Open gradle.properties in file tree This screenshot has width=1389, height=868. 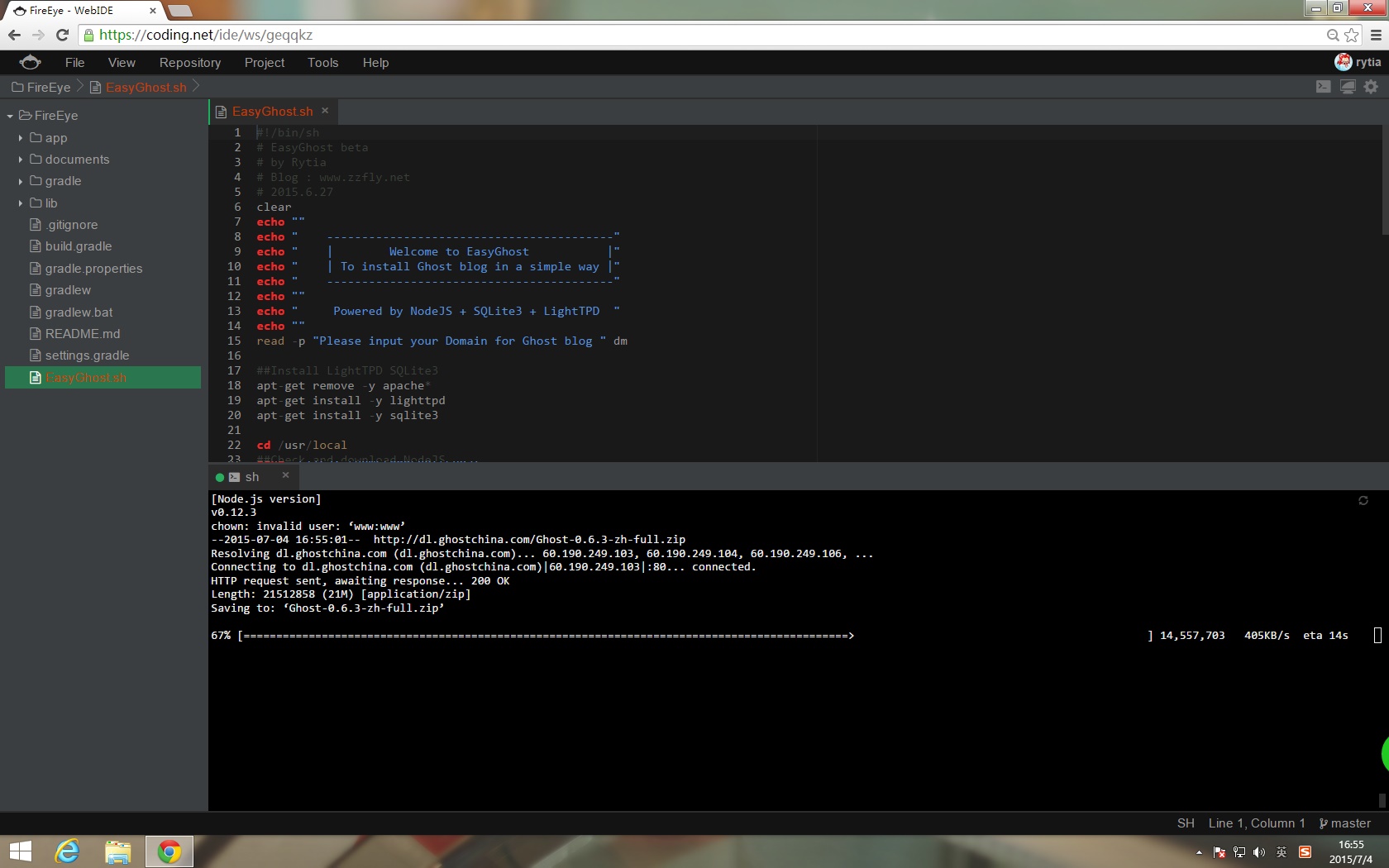93,269
